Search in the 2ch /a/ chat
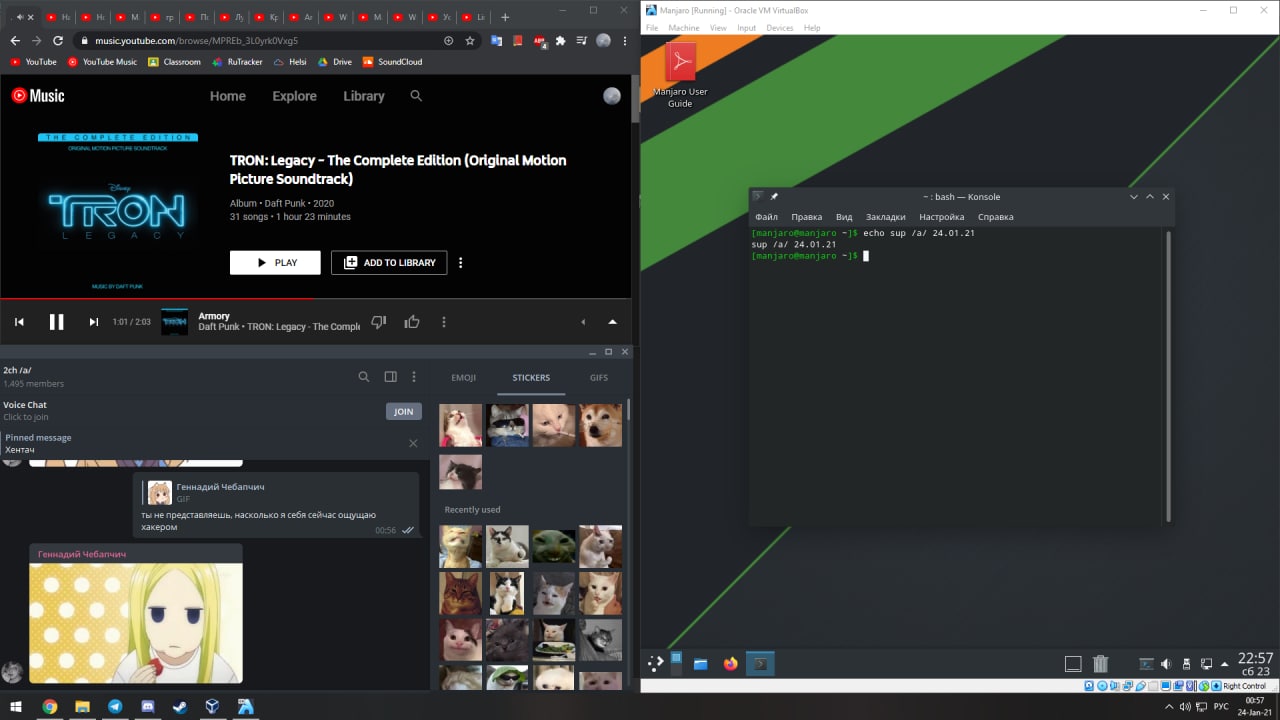 [x=364, y=377]
